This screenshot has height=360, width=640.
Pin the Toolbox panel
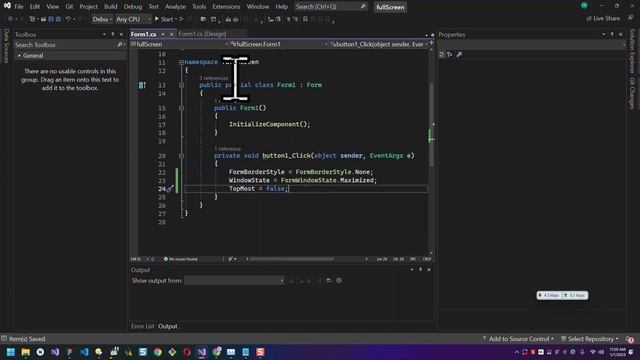tap(113, 34)
